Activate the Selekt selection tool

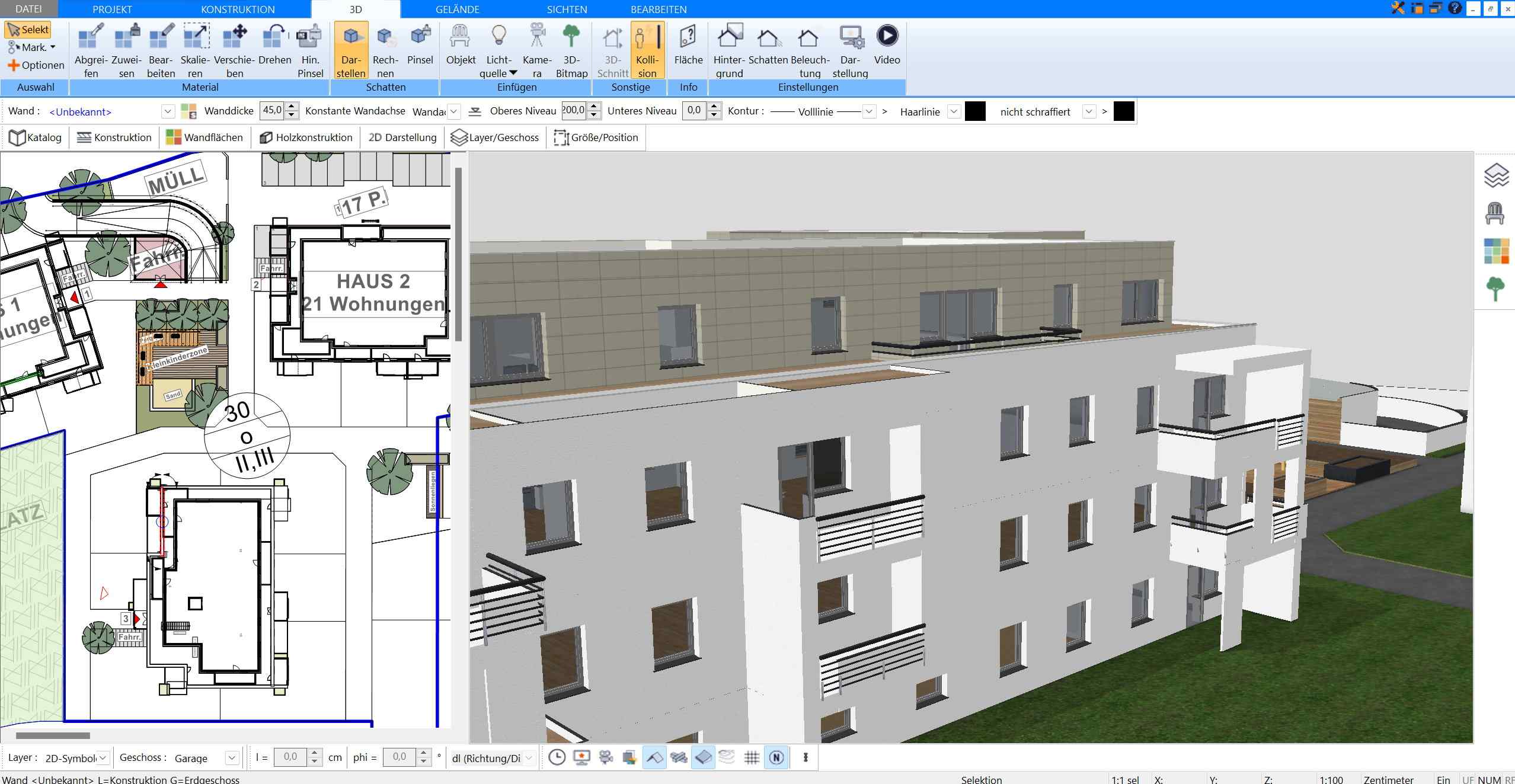click(28, 30)
